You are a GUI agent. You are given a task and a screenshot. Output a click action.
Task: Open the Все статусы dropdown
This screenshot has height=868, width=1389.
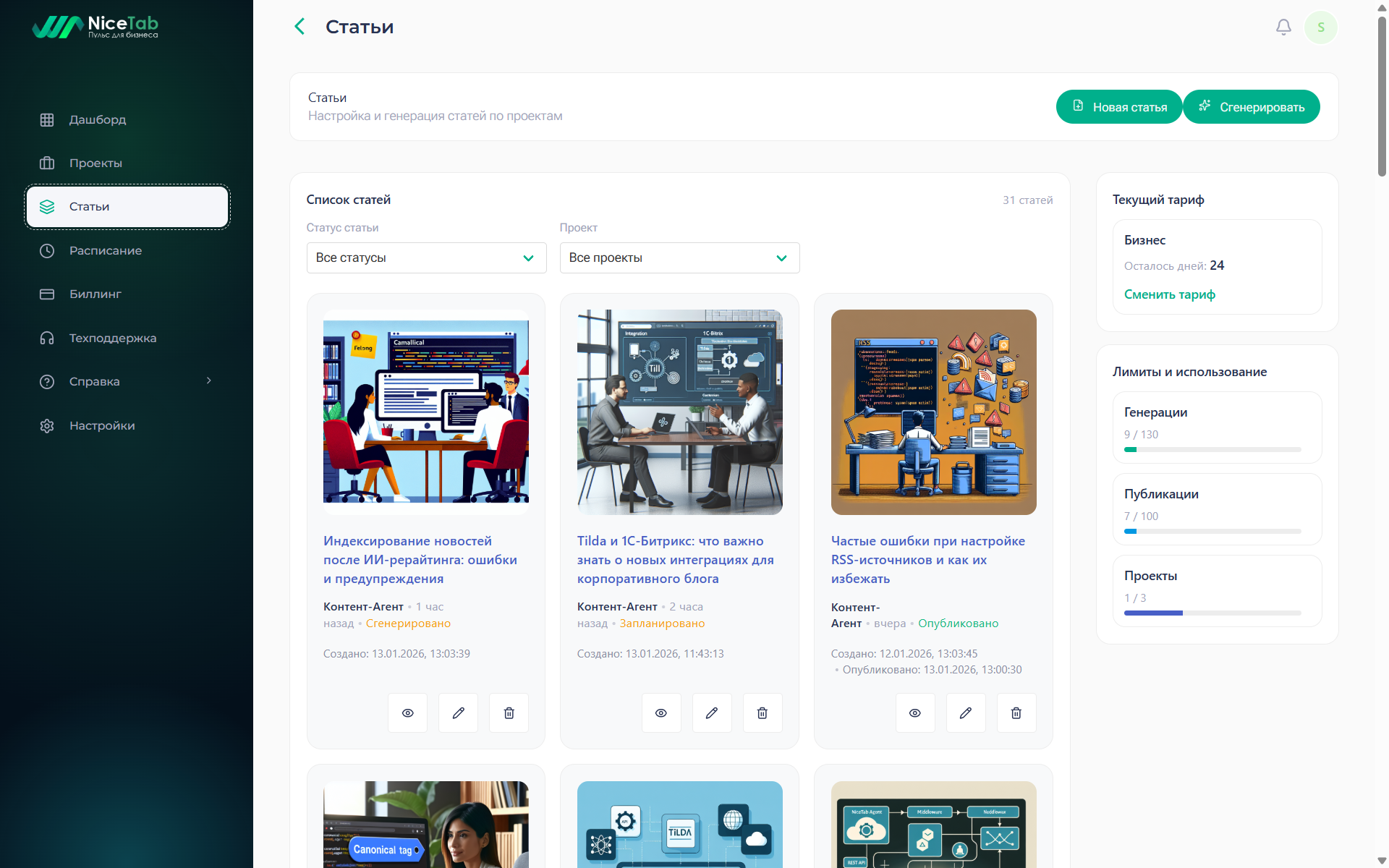pos(426,258)
